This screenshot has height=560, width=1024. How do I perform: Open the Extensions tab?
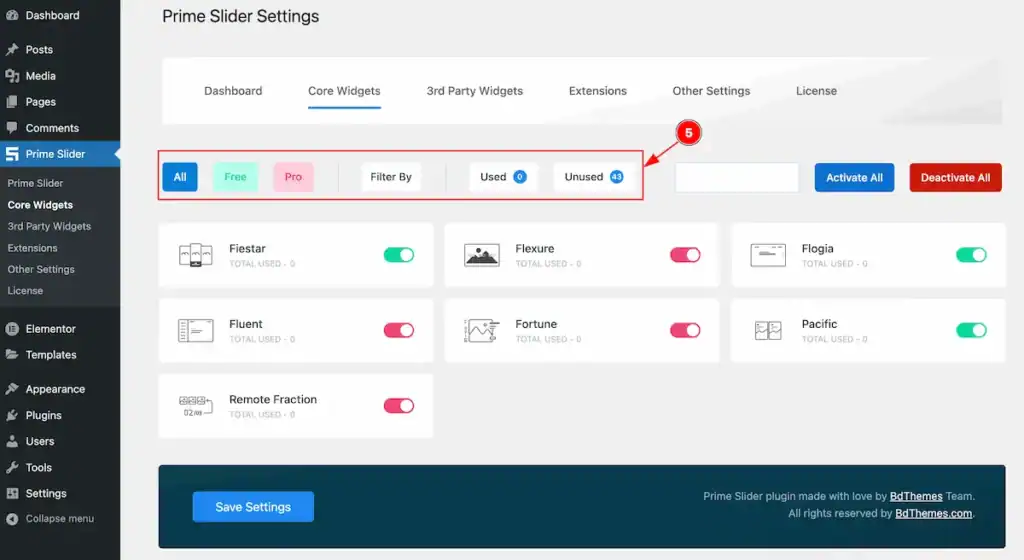[598, 91]
